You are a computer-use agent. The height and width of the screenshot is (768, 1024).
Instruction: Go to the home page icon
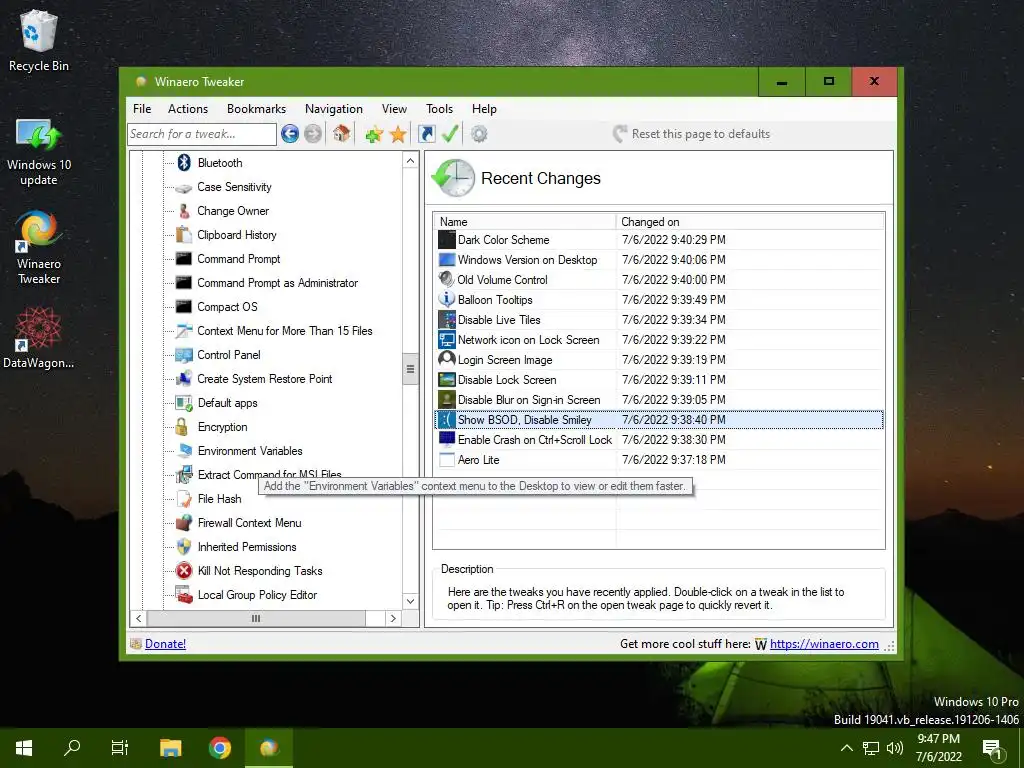coord(342,134)
